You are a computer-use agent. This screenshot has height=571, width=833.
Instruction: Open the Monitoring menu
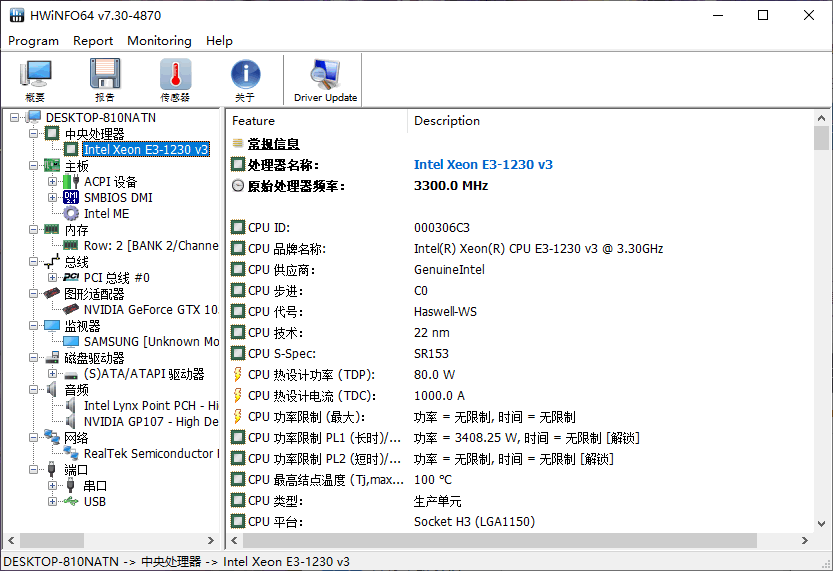(159, 41)
